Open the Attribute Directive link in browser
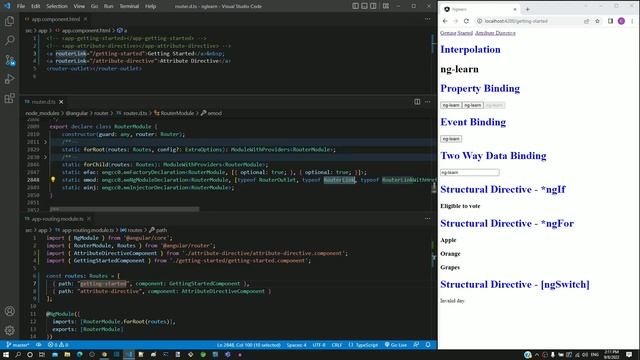Viewport: 640px width, 360px height. point(495,33)
